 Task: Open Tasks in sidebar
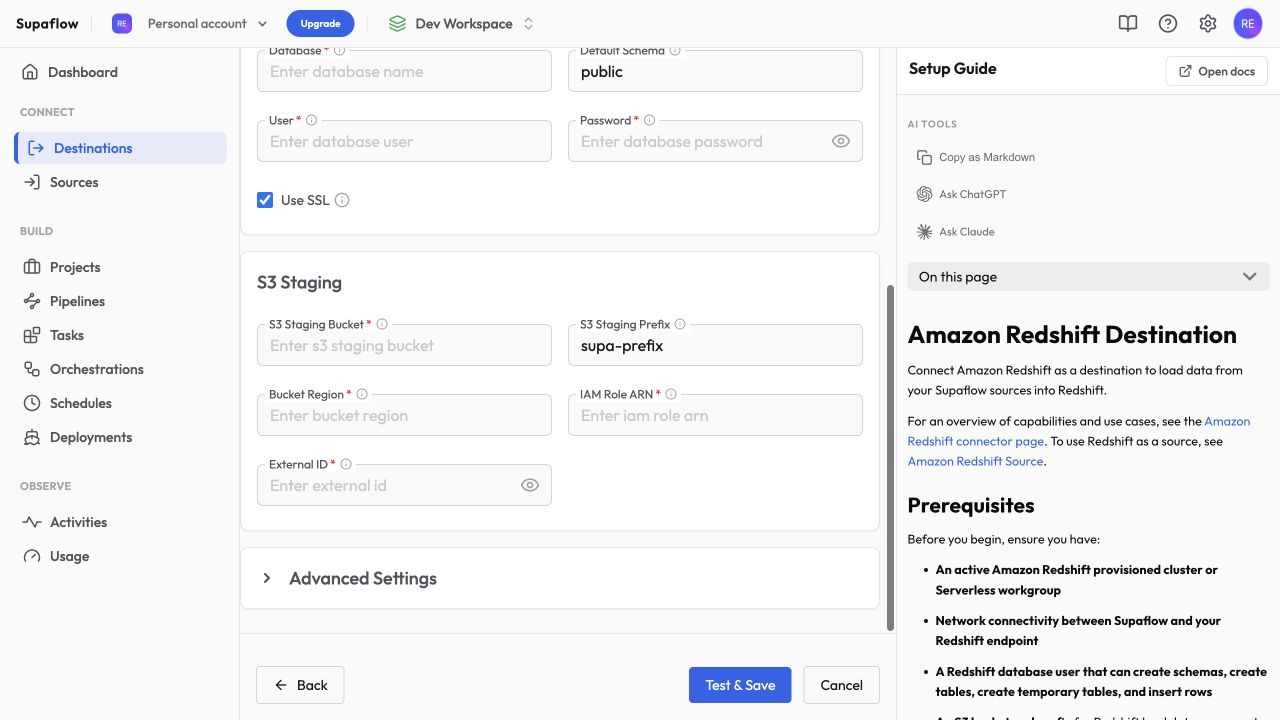point(120,335)
